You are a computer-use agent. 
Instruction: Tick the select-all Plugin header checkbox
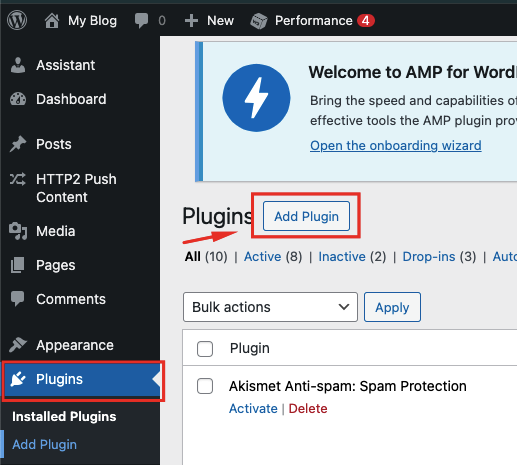coord(205,349)
